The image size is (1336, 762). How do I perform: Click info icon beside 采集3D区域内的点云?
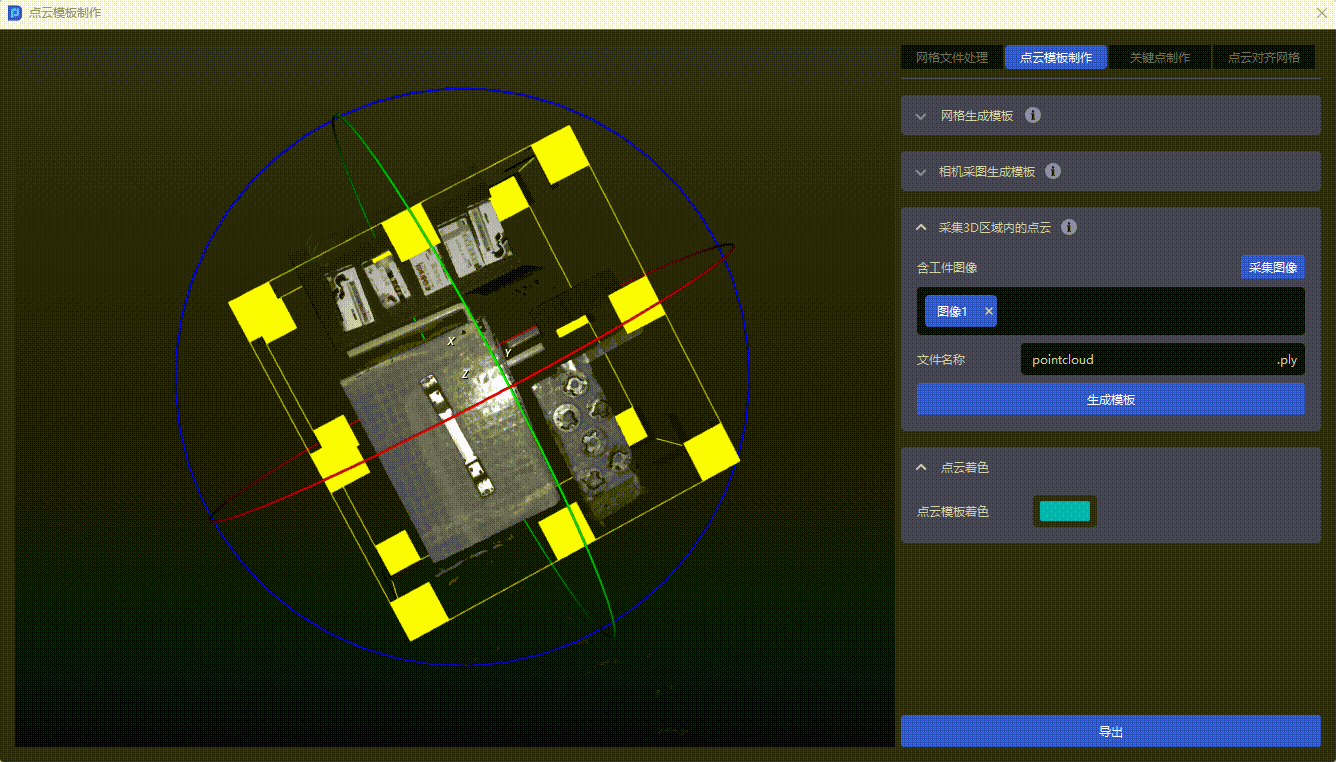pos(1069,227)
